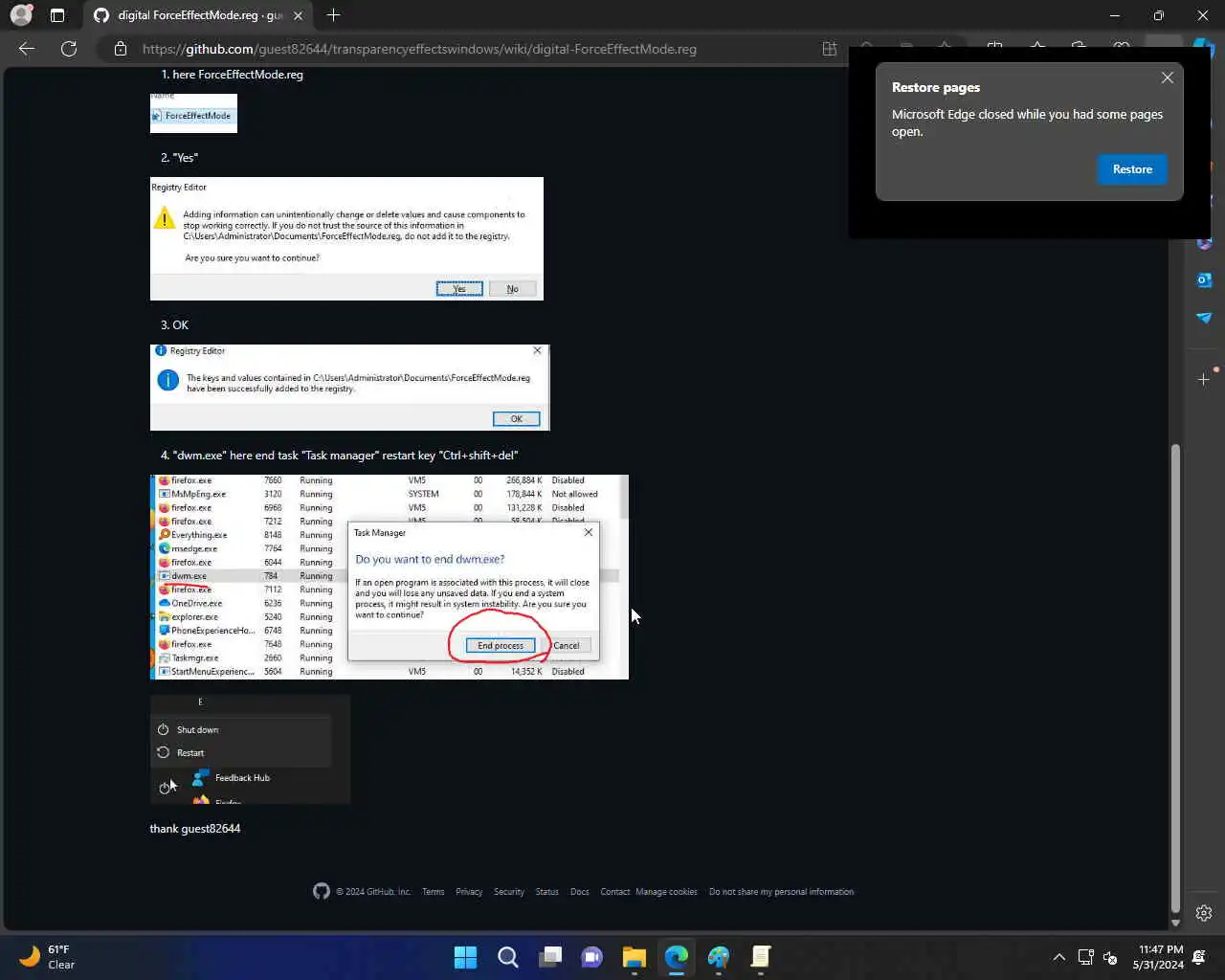1225x980 pixels.
Task: Open the Windows Start menu
Action: point(465,957)
